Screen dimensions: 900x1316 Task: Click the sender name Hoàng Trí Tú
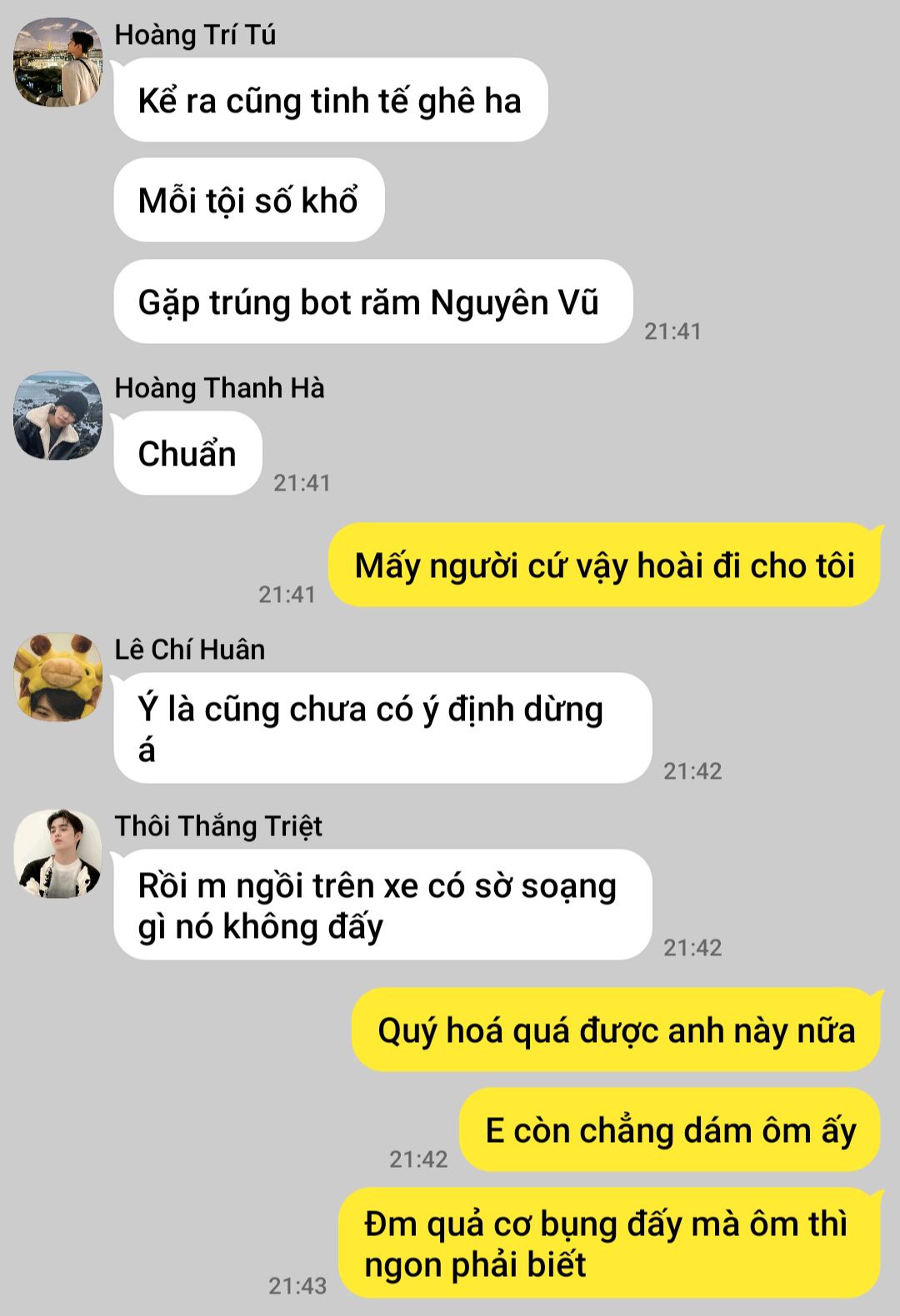point(195,35)
